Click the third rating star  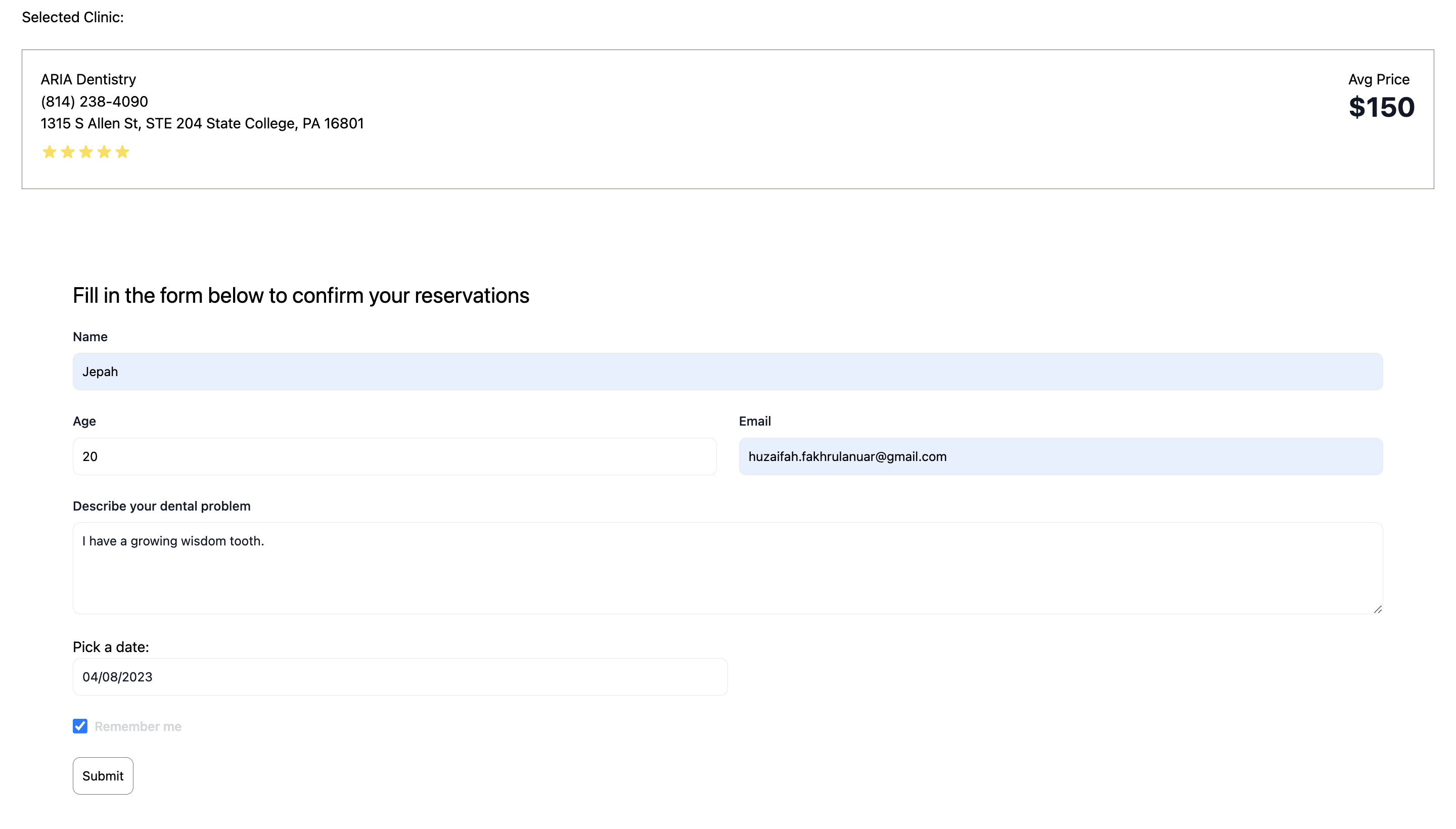(86, 152)
